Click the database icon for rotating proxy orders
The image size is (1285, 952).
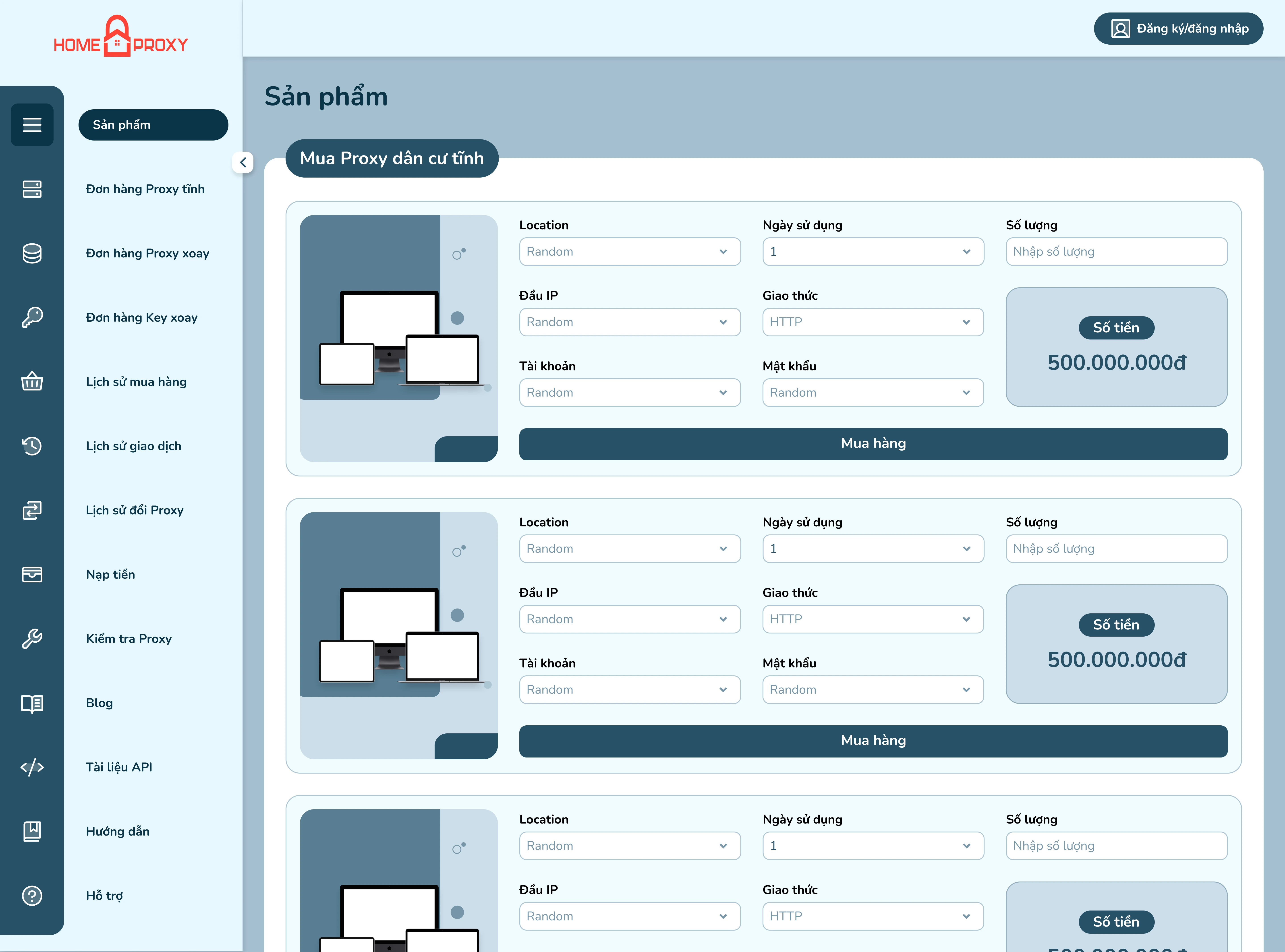point(32,253)
